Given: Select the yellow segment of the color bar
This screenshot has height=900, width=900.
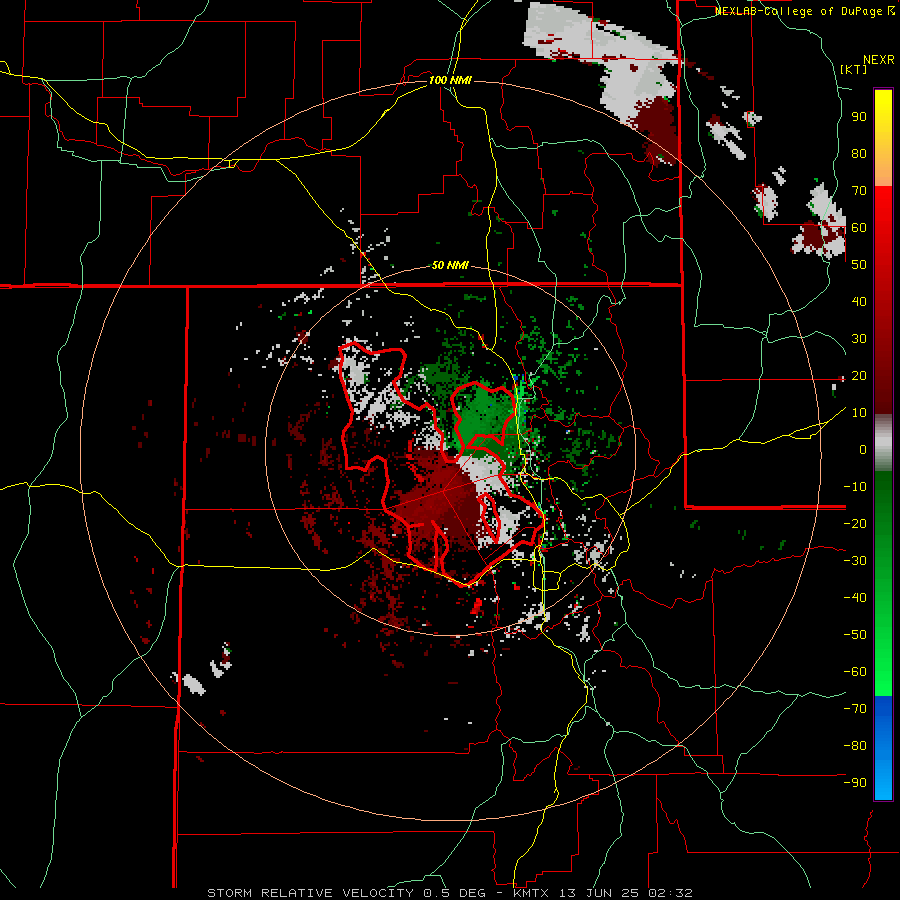Looking at the screenshot, I should click(x=883, y=138).
